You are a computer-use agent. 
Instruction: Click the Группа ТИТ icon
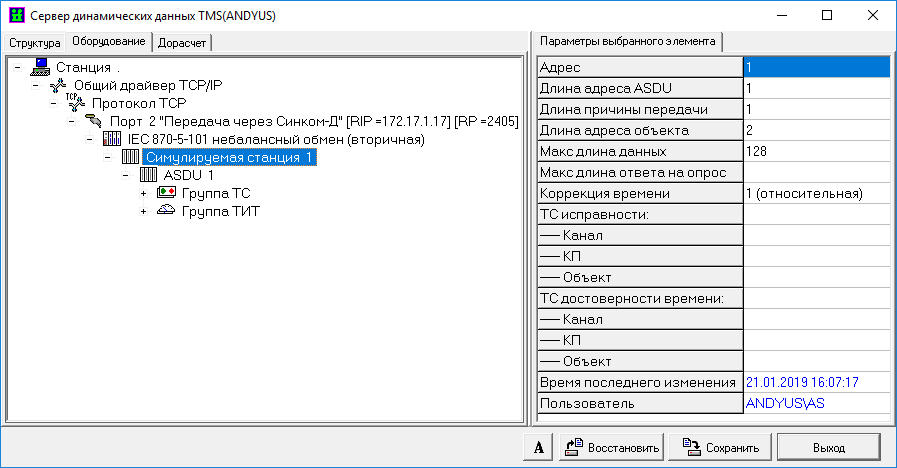coord(166,211)
